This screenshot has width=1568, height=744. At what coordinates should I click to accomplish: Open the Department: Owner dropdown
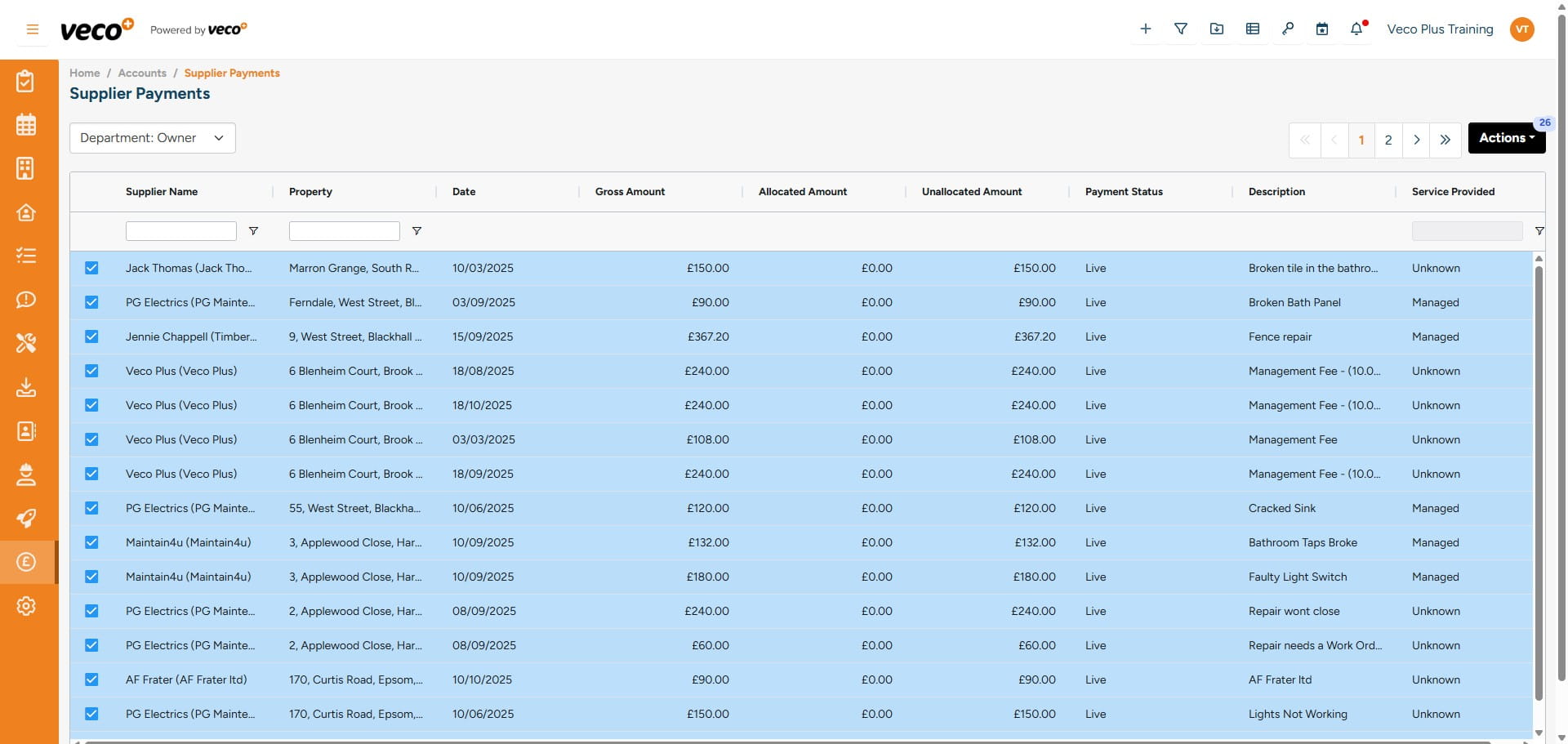[x=152, y=138]
